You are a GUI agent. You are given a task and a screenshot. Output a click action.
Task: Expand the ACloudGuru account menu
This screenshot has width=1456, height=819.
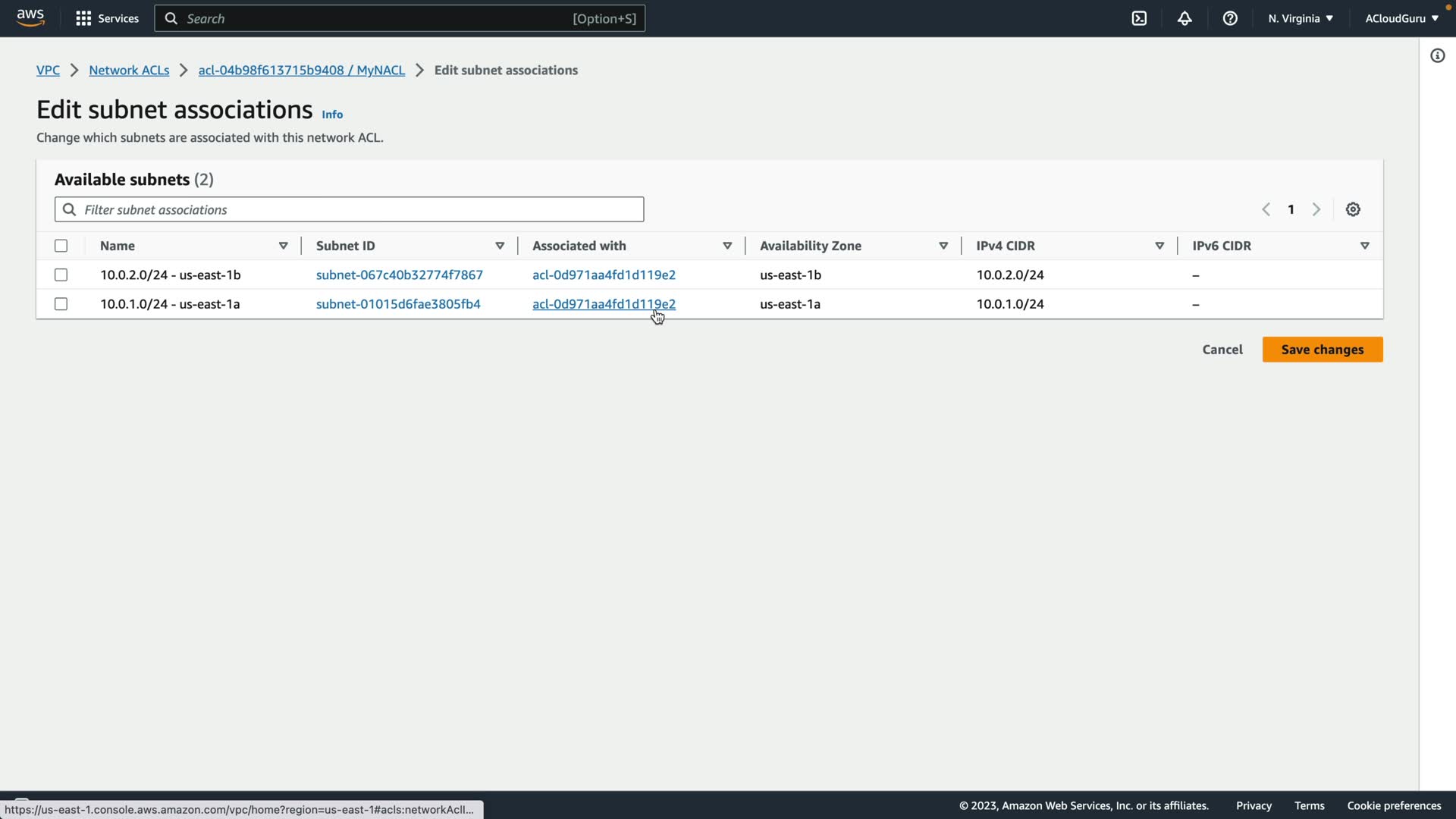point(1401,18)
